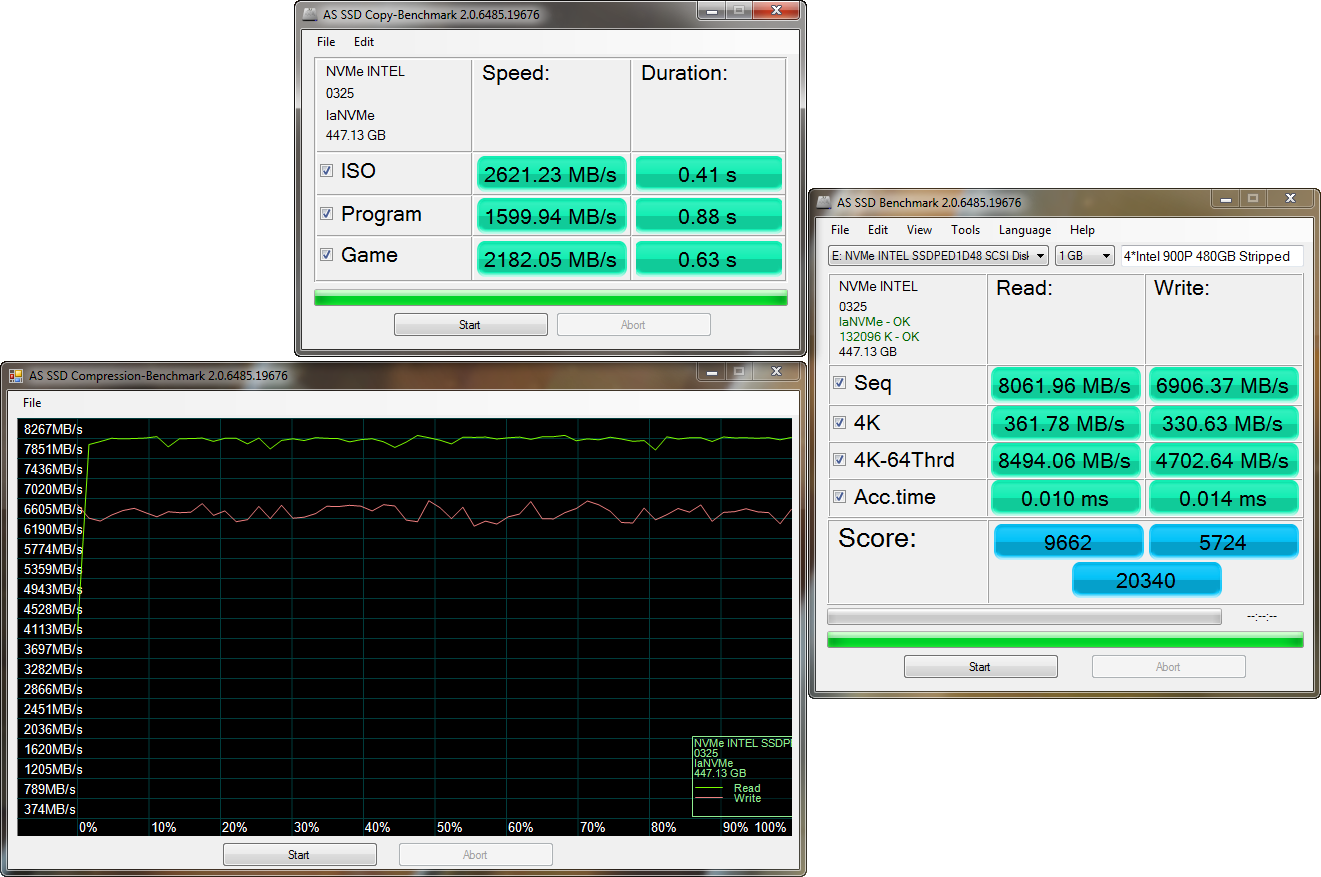
Task: Uncheck the Game checkbox in Copy-Benchmark
Action: pos(326,255)
